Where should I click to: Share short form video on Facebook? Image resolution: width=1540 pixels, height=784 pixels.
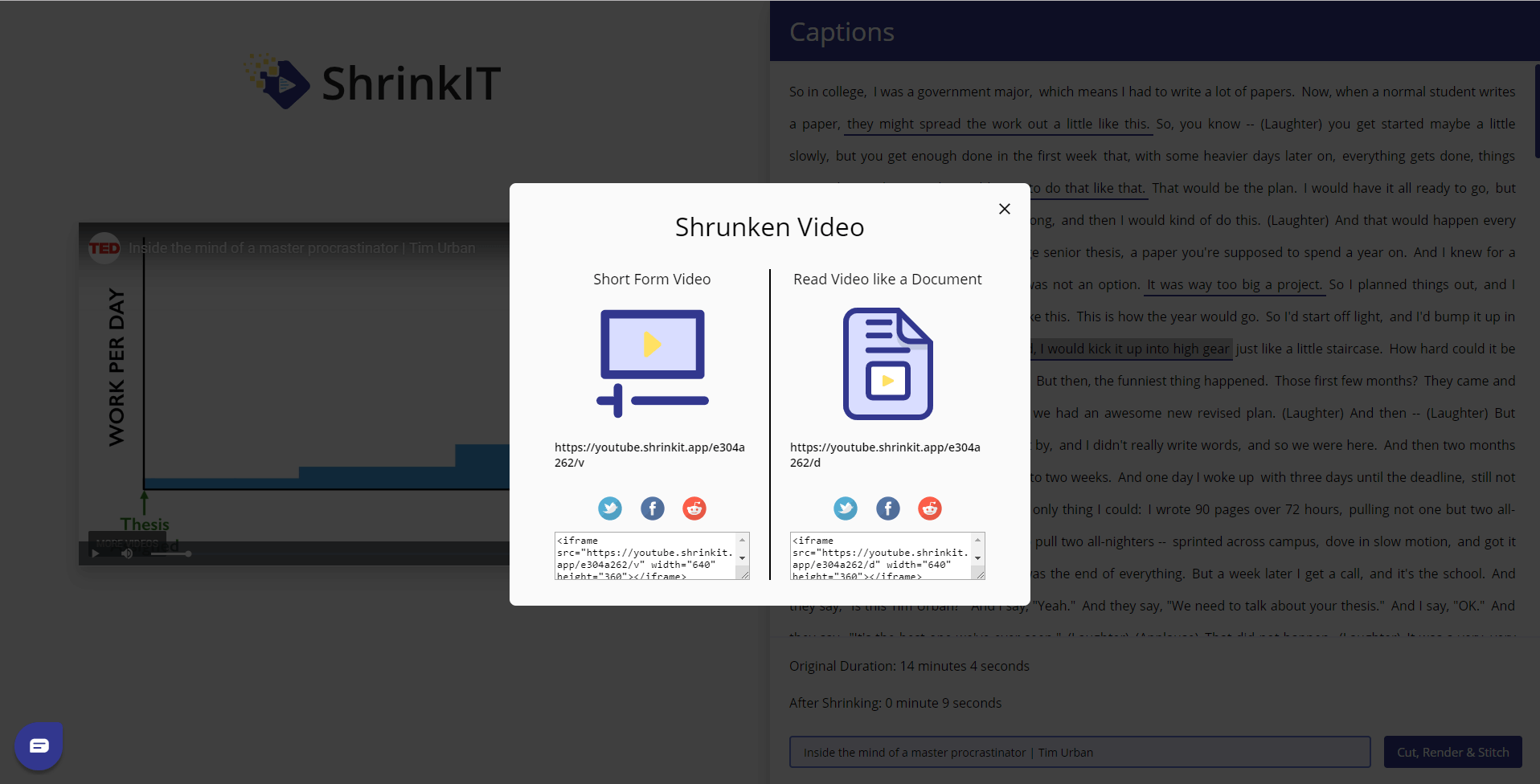[x=652, y=508]
